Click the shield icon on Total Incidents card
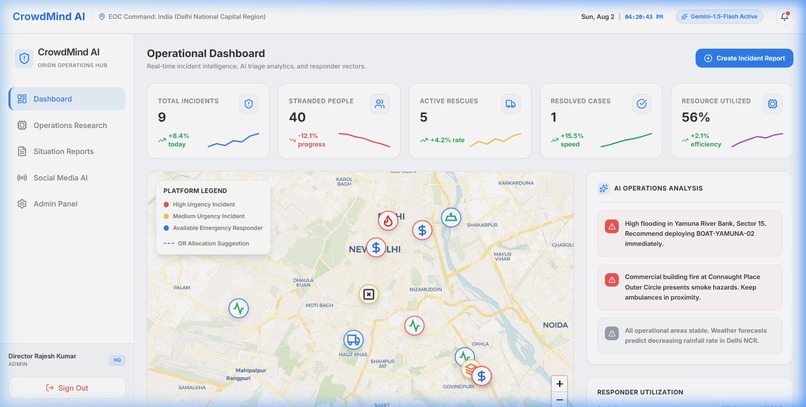The width and height of the screenshot is (806, 407). tap(249, 104)
